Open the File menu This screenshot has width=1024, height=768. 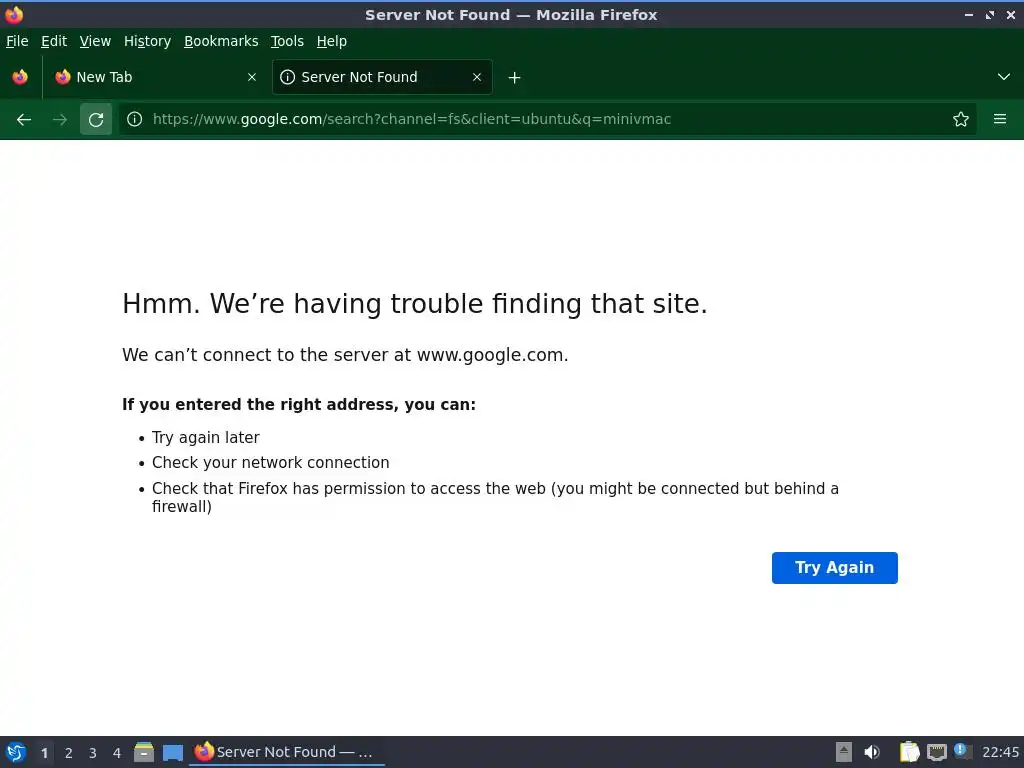17,41
